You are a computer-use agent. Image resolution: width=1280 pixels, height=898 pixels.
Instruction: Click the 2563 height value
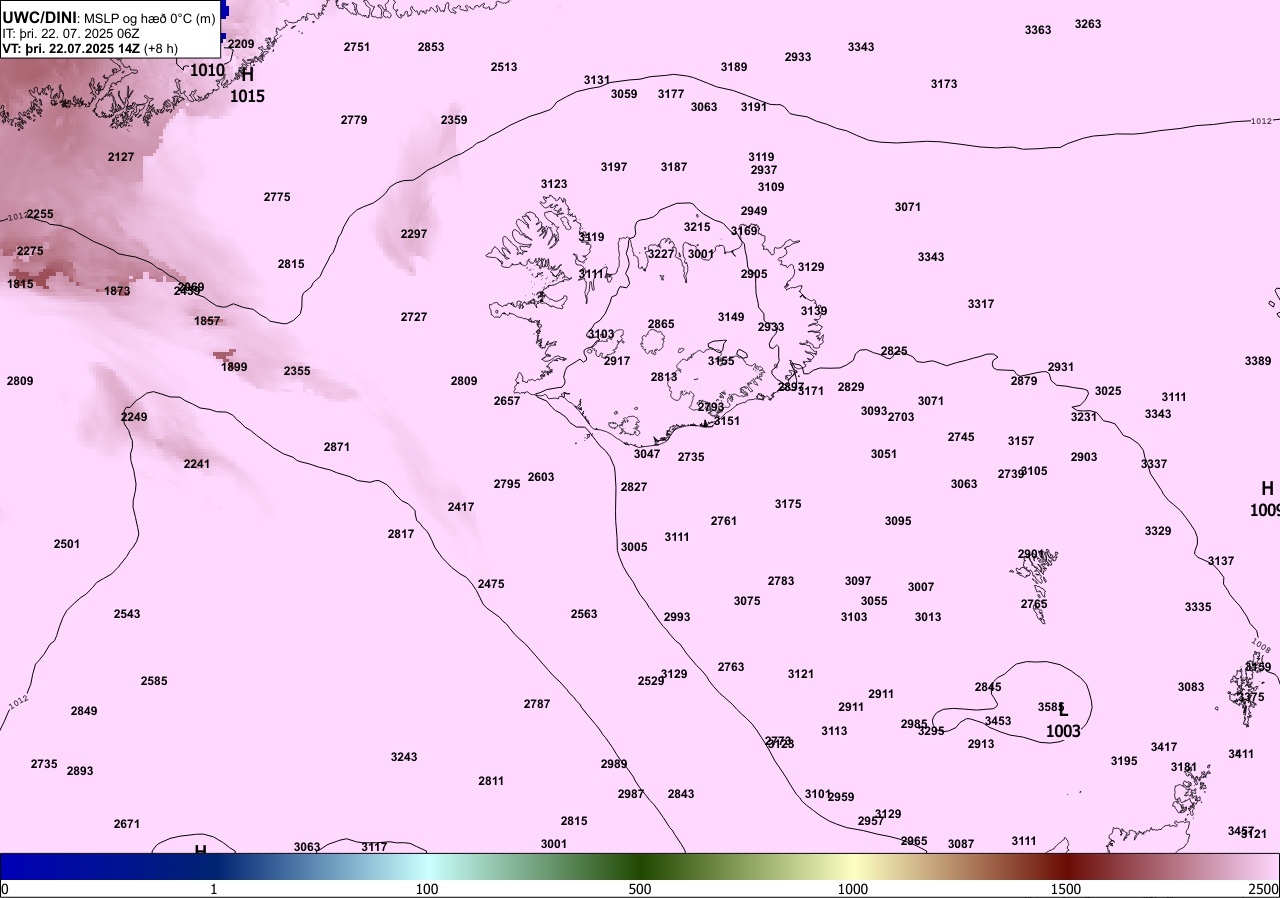point(584,614)
